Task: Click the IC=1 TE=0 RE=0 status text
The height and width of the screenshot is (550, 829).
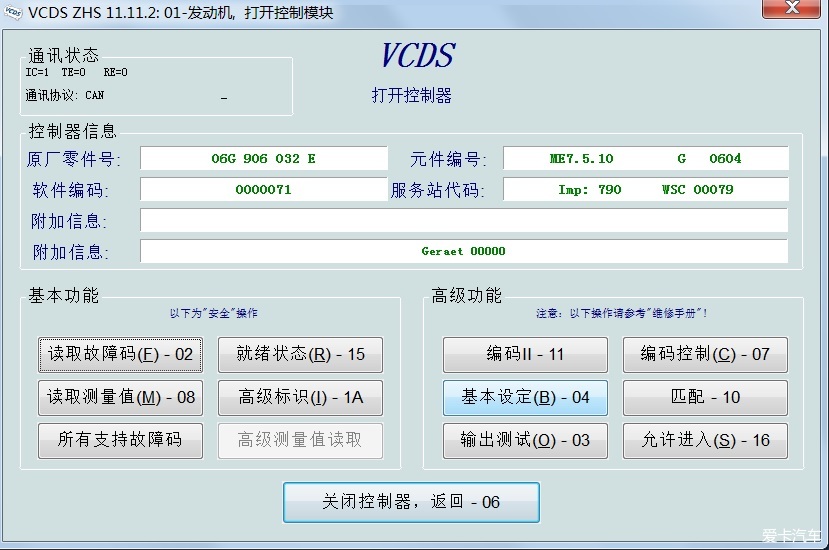Action: click(77, 72)
